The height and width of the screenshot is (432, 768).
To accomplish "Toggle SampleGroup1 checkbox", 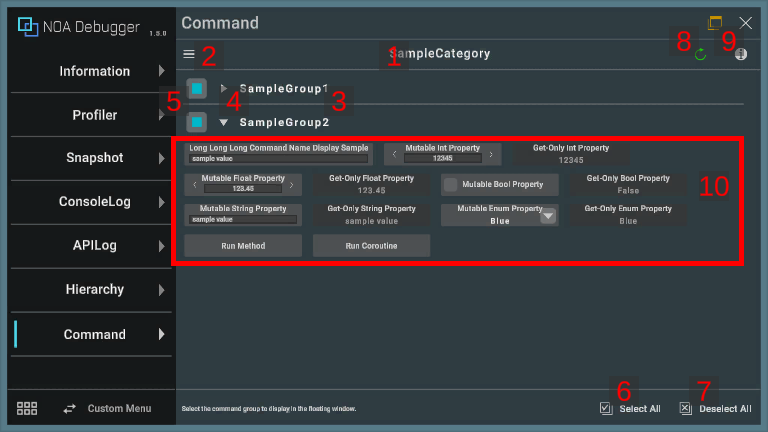I will click(x=196, y=89).
